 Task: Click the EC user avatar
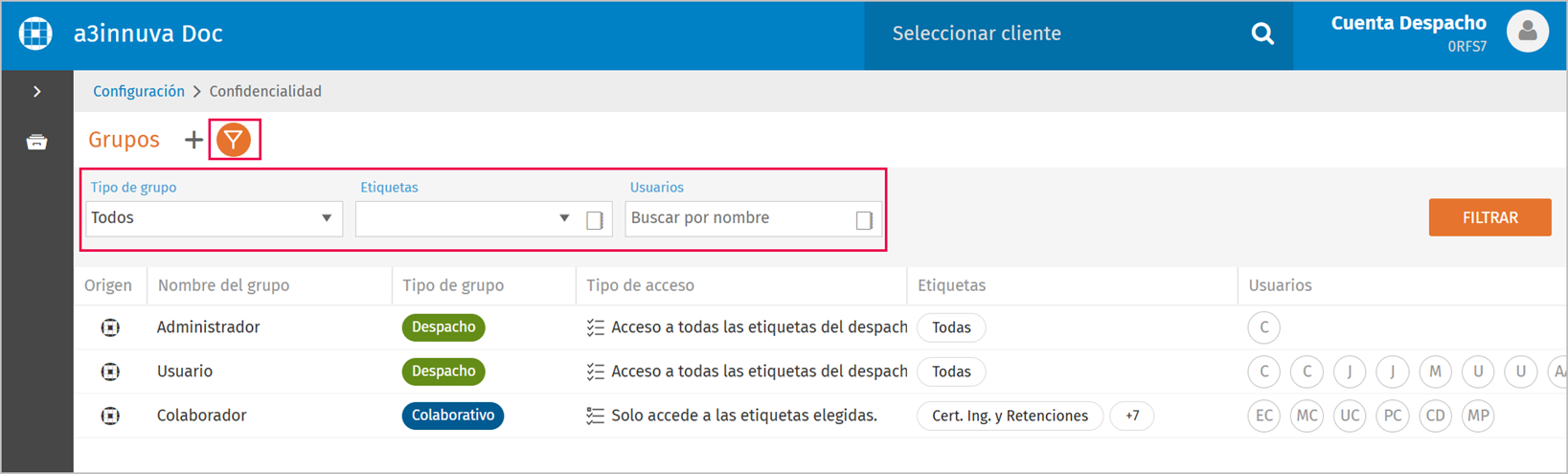coord(1264,416)
